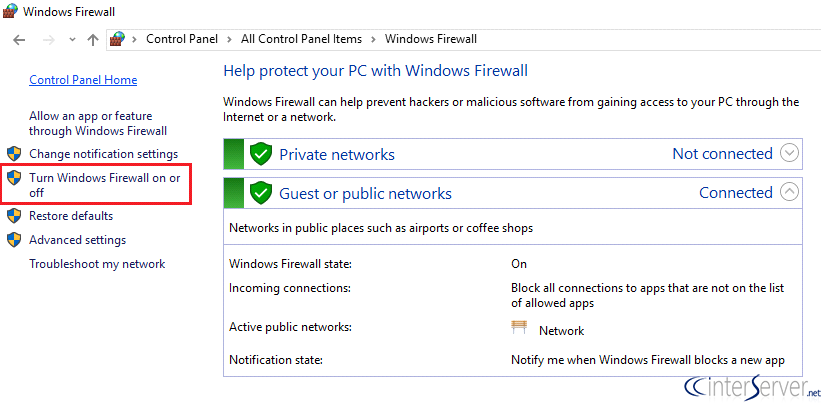Collapse the Guest or public networks chevron
Viewport: 821px width, 403px height.
789,193
